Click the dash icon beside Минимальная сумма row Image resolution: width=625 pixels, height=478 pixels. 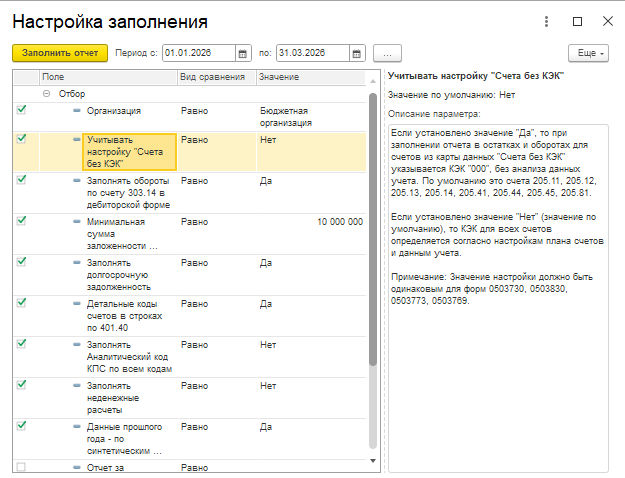[77, 222]
